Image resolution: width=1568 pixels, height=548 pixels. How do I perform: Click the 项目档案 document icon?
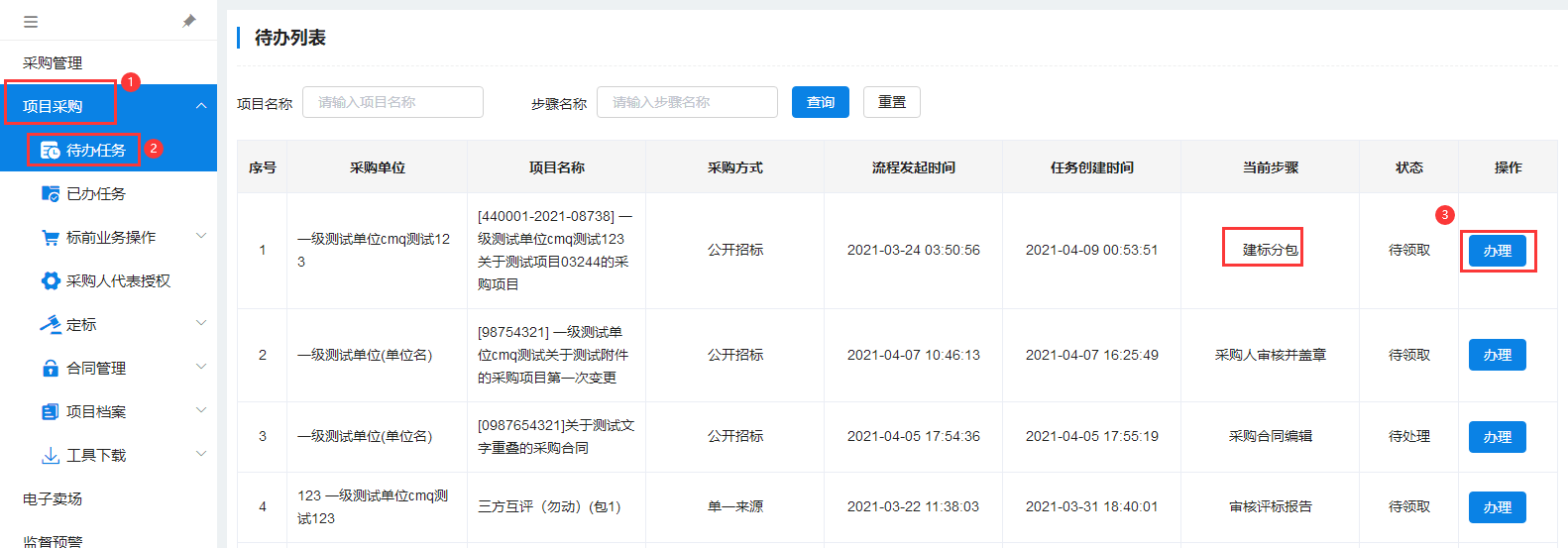point(50,412)
